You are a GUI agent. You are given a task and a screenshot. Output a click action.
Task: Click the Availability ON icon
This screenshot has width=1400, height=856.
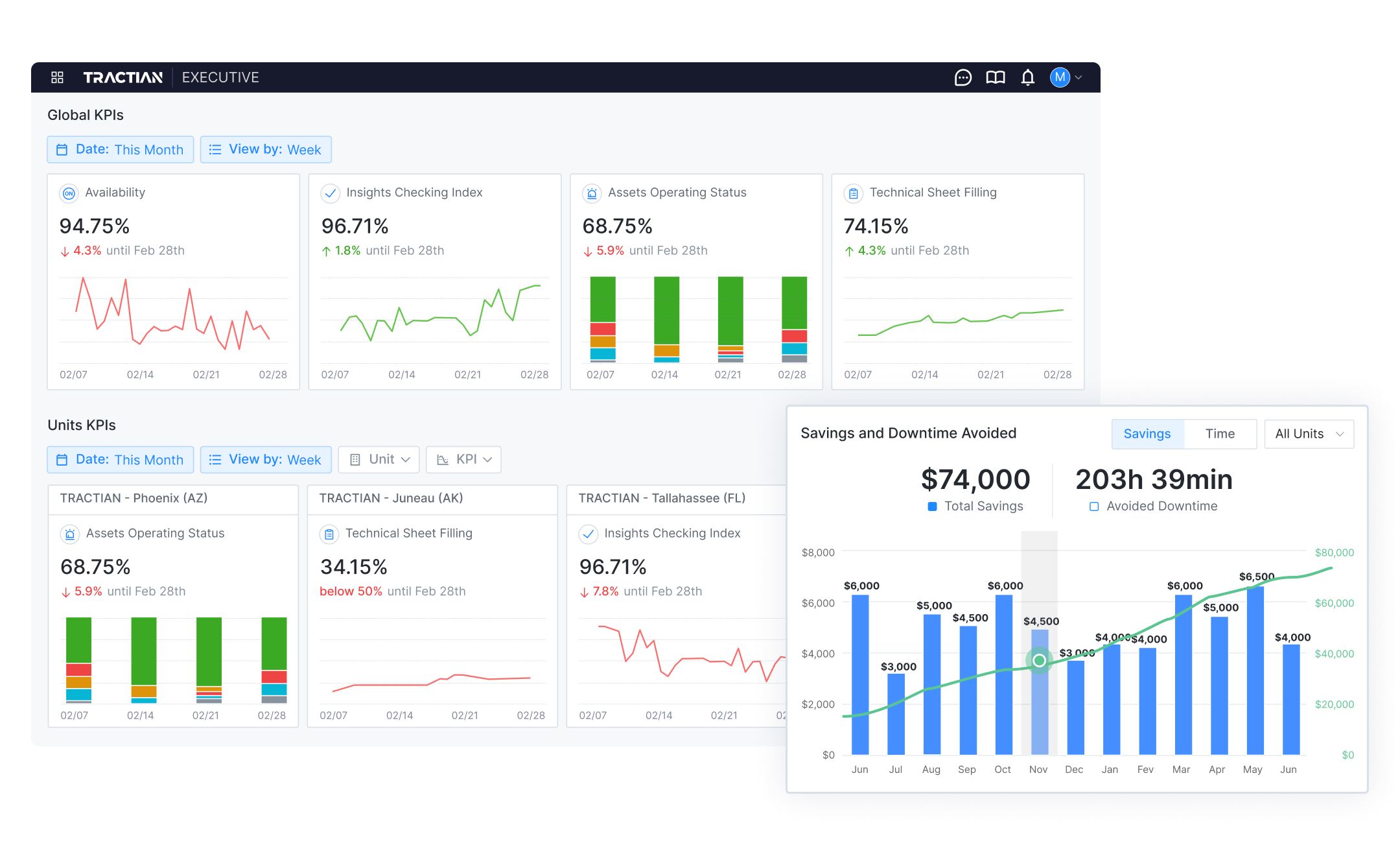[69, 193]
